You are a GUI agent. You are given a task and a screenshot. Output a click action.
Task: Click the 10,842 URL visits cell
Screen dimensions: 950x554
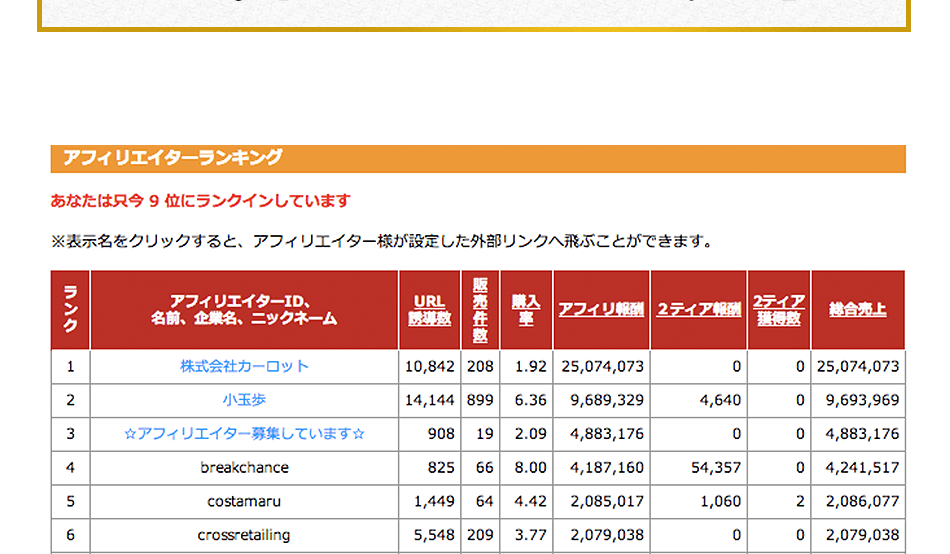tap(430, 367)
